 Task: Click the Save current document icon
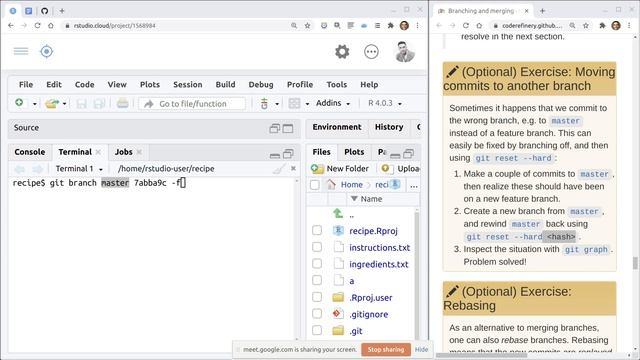[x=82, y=104]
